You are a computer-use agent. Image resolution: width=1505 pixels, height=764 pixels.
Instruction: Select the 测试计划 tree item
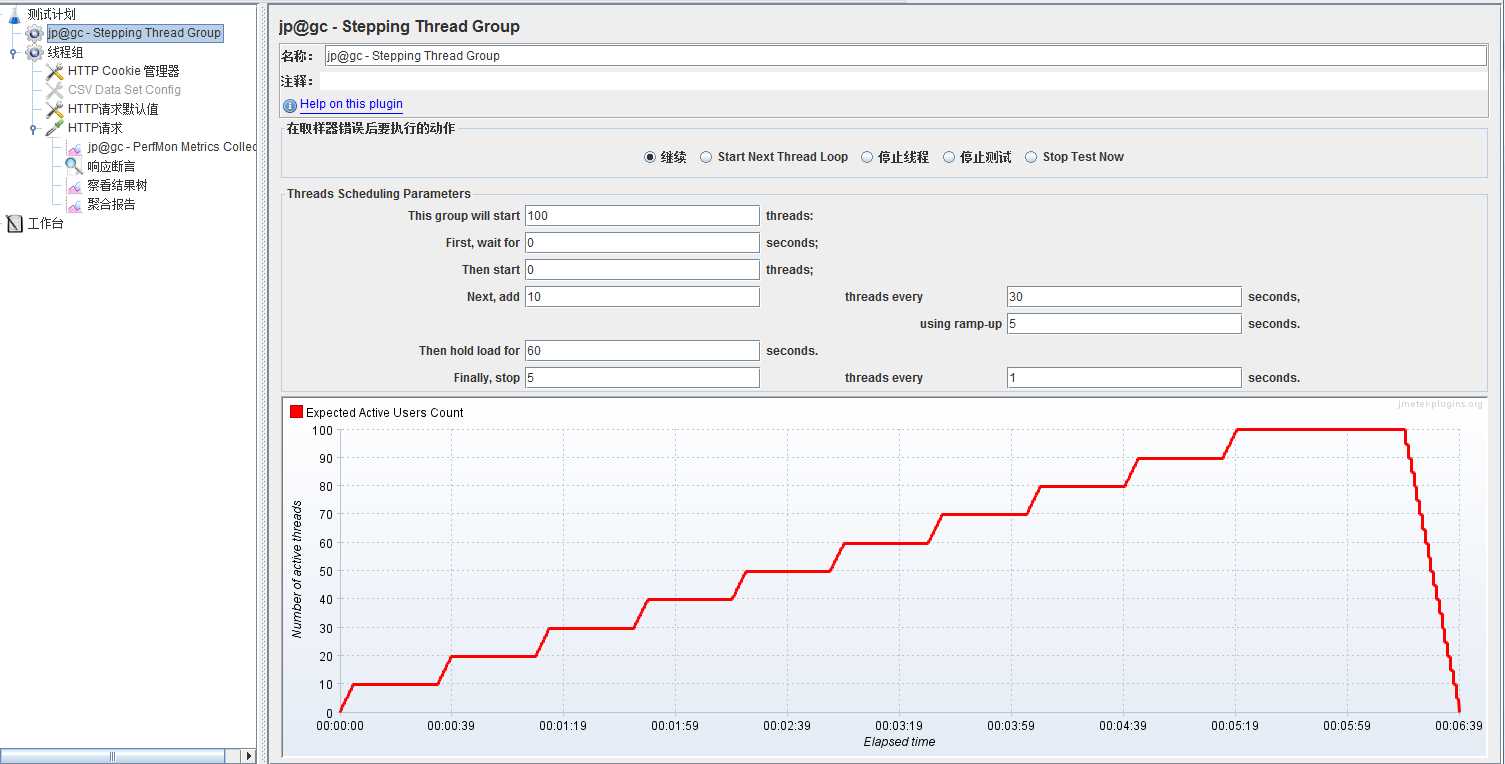click(51, 14)
